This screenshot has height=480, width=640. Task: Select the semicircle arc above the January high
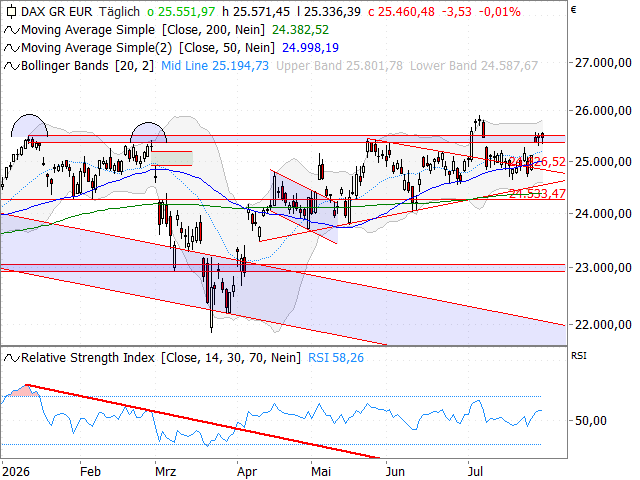[29, 125]
